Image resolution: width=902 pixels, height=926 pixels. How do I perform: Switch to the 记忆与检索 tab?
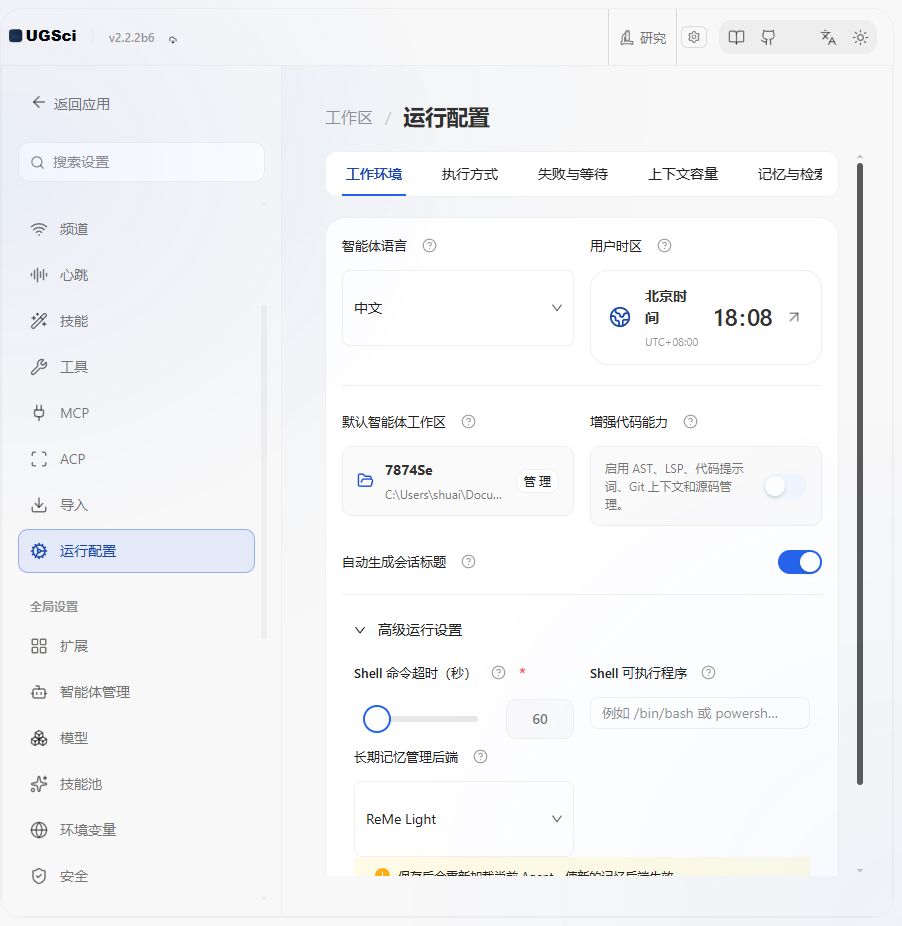point(790,174)
